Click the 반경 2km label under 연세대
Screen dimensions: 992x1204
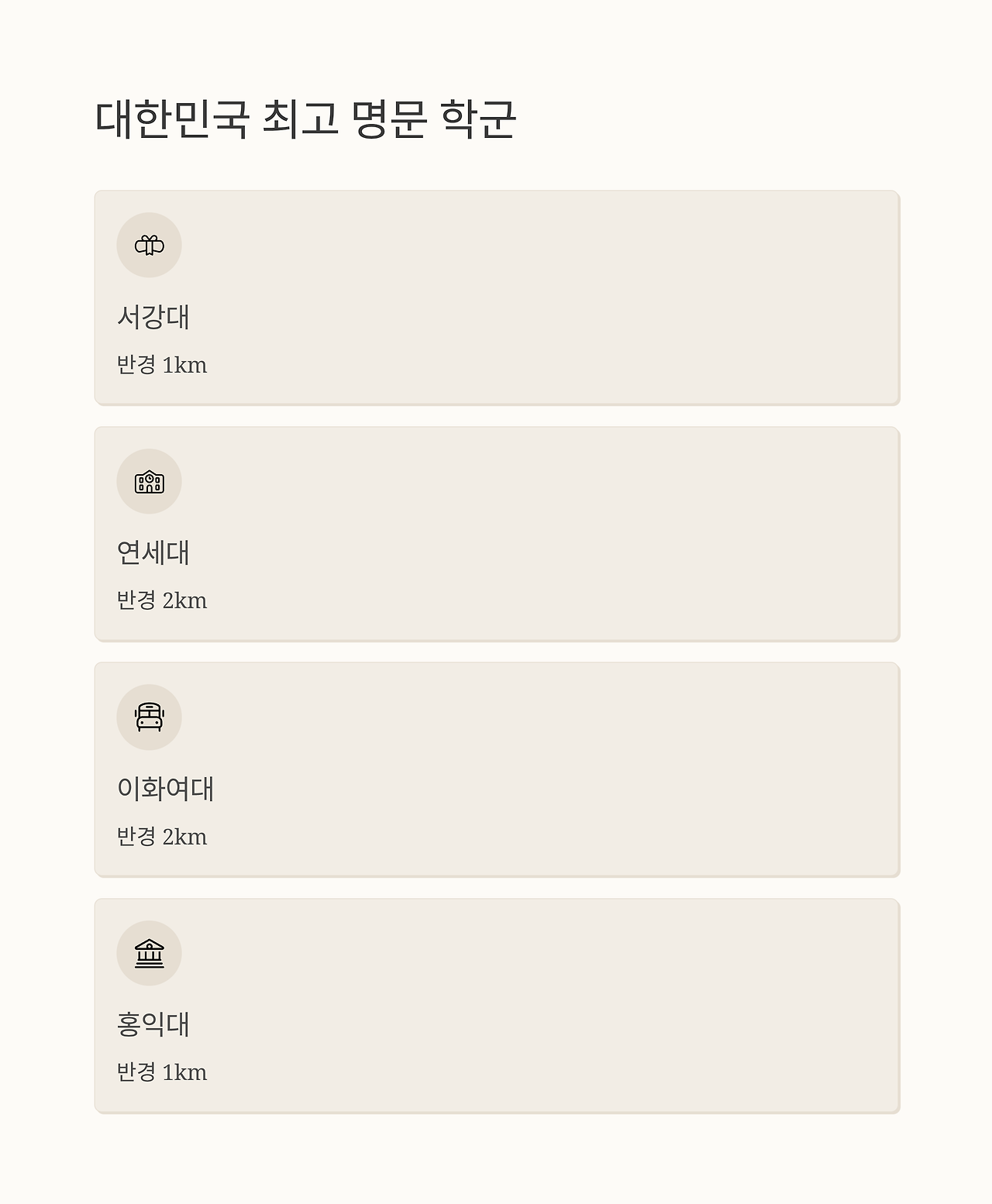point(162,600)
